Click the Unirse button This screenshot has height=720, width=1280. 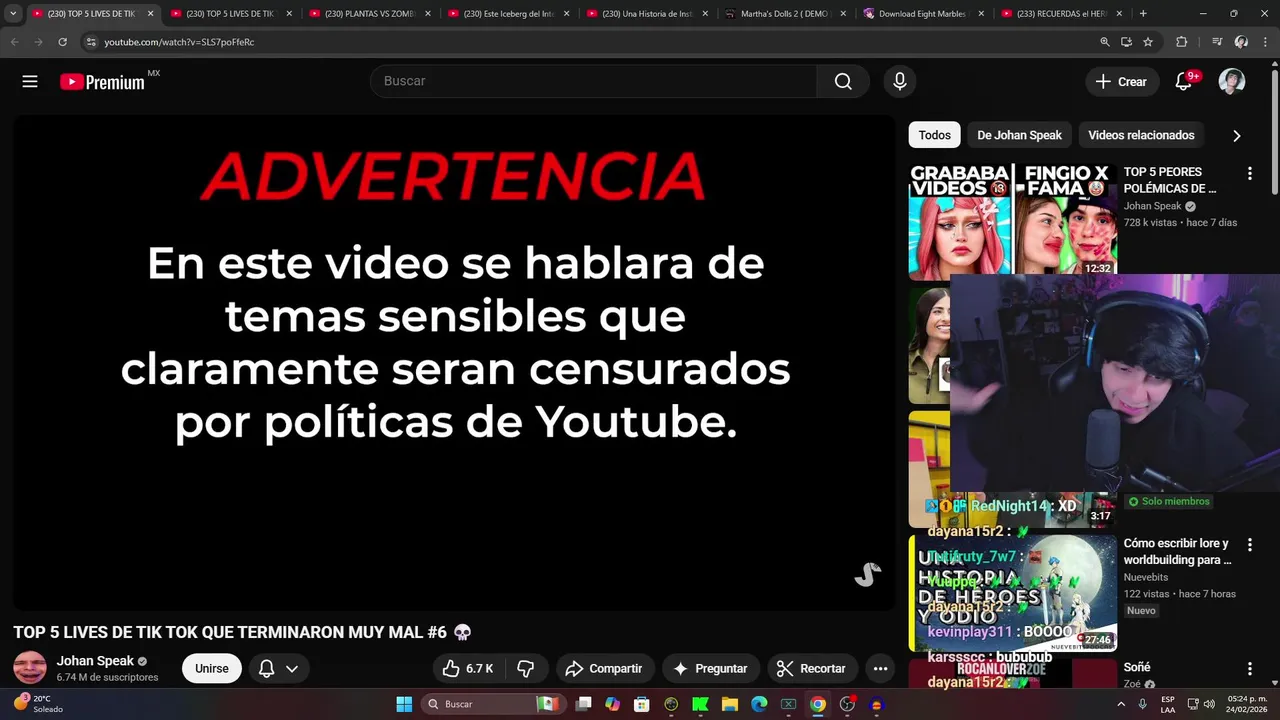coord(212,668)
